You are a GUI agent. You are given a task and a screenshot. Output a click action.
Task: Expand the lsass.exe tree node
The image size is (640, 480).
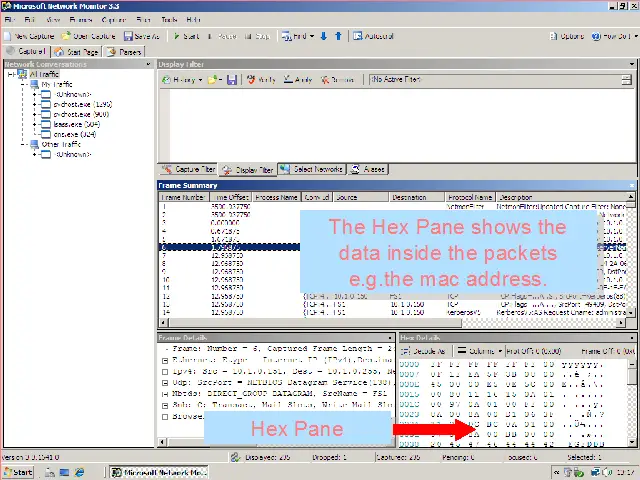[35, 124]
